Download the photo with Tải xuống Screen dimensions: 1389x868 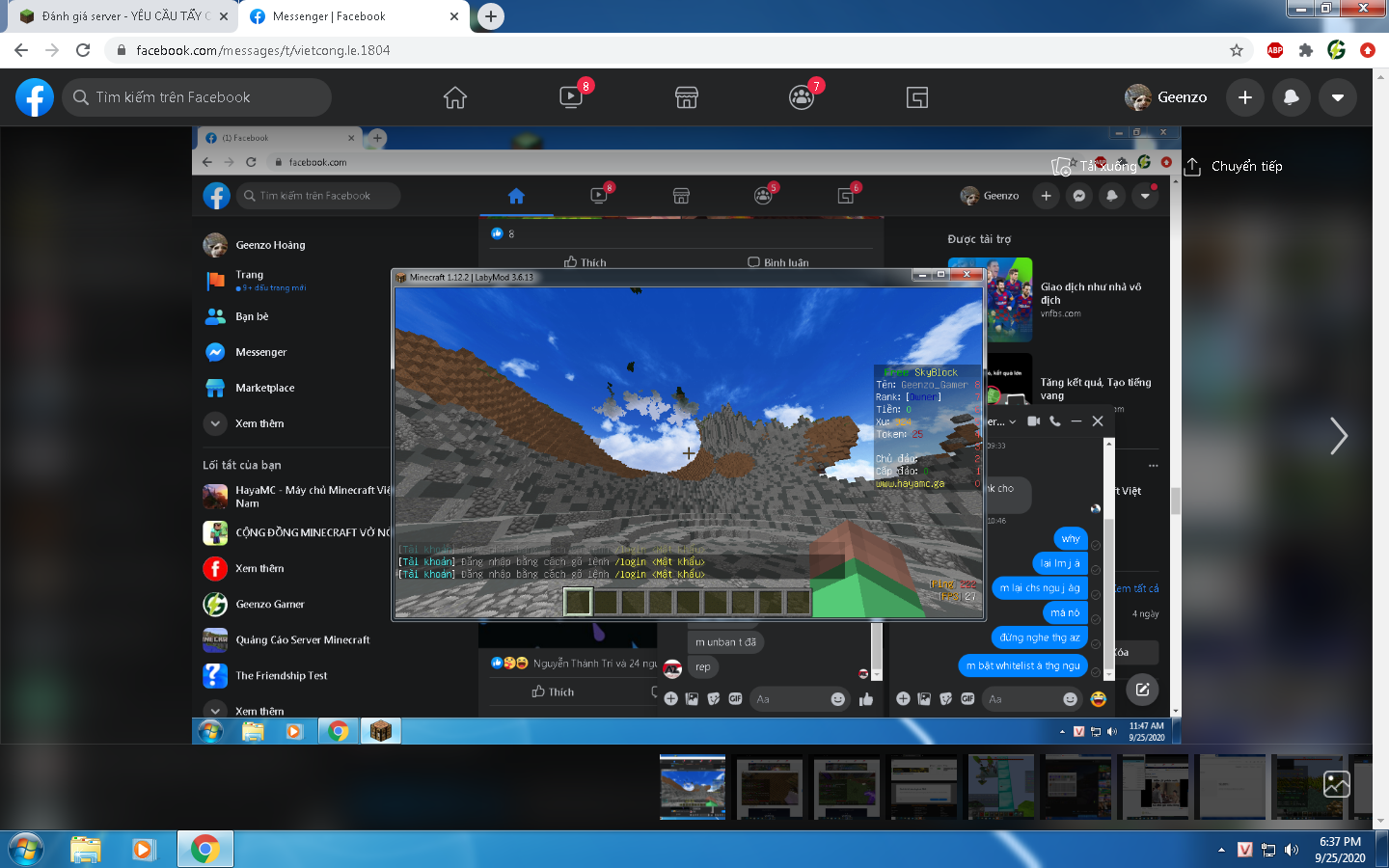[x=1094, y=166]
